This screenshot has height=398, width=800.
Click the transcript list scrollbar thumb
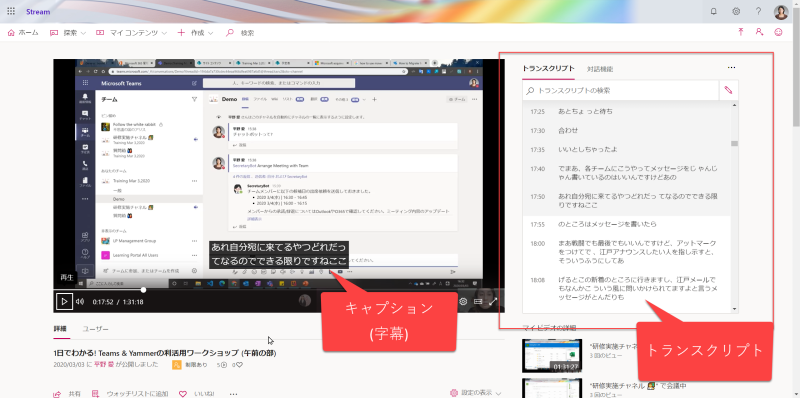coord(735,143)
